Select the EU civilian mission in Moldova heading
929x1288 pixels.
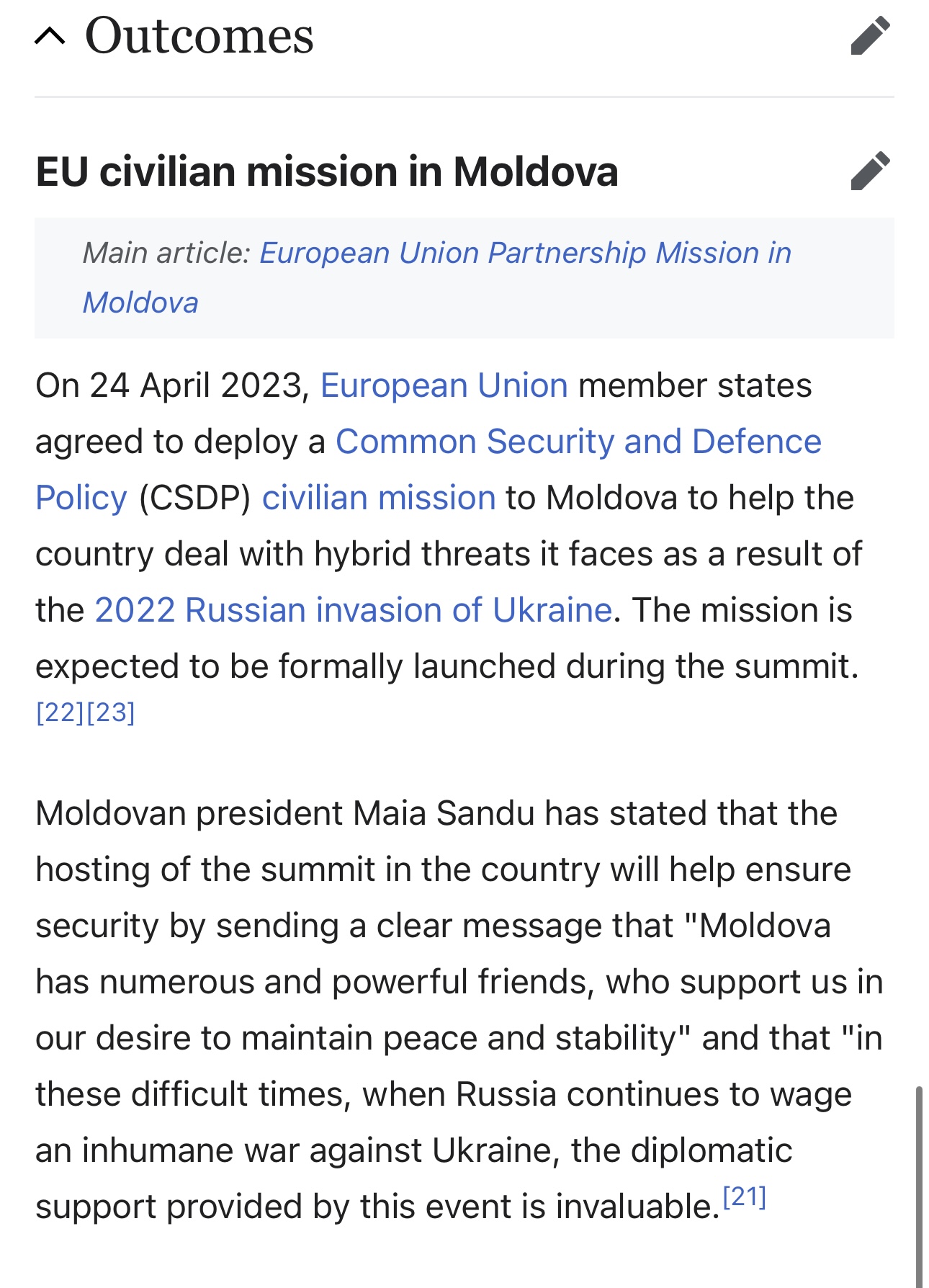(327, 171)
